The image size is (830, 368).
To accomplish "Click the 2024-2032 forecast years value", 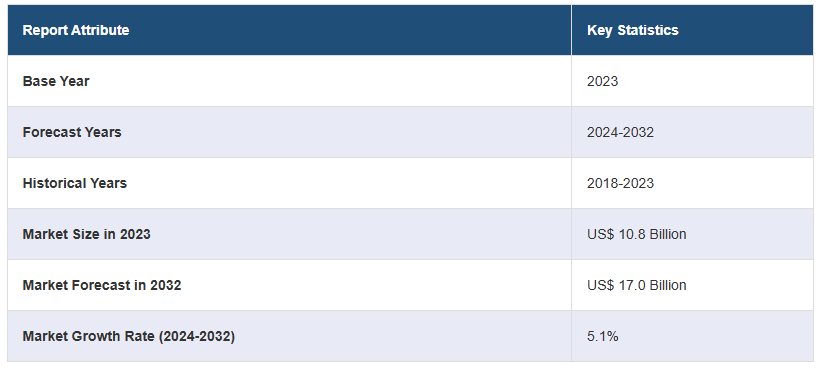I will (620, 132).
